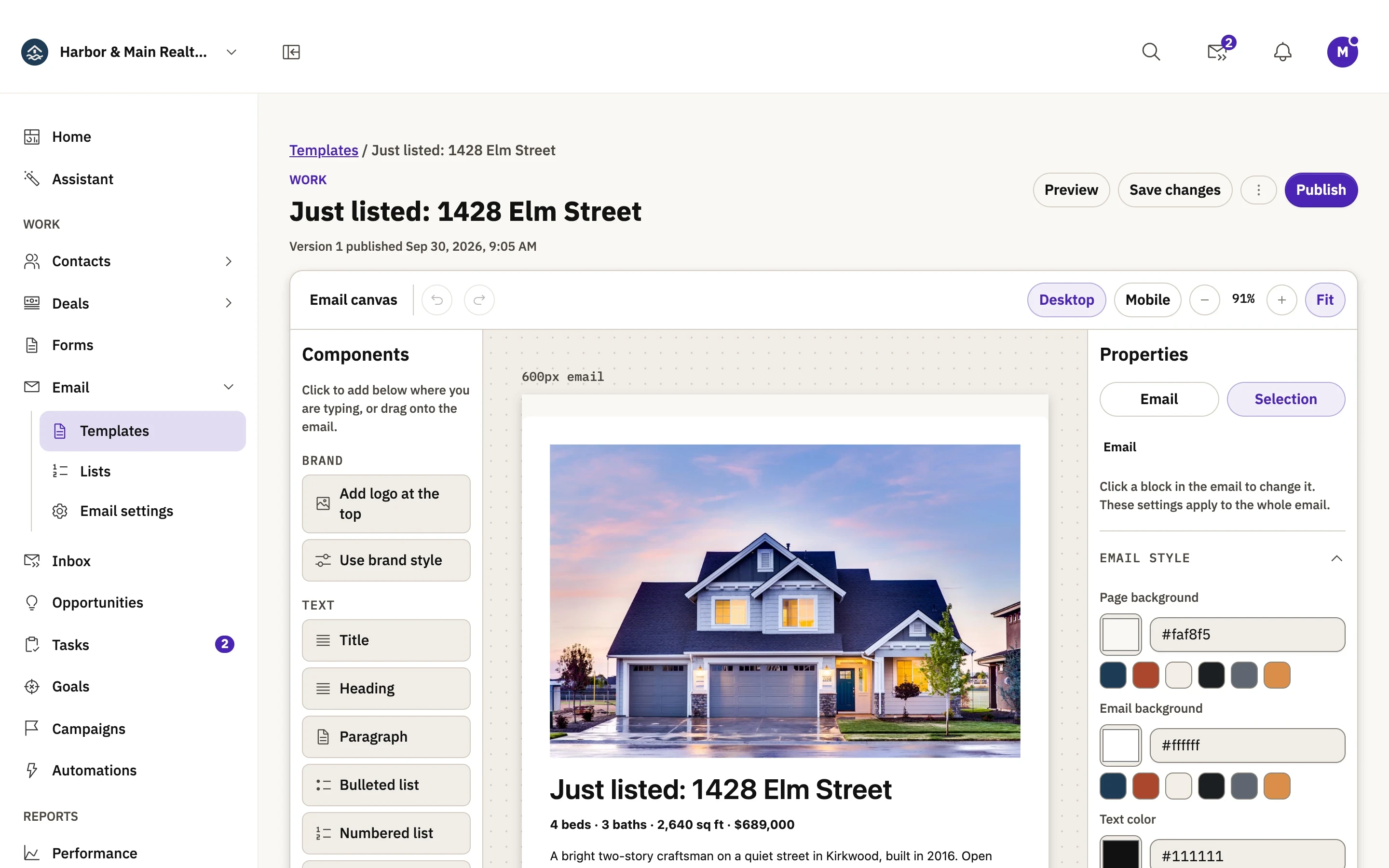This screenshot has height=868, width=1389.
Task: Open Email settings in submenu
Action: coord(142,511)
